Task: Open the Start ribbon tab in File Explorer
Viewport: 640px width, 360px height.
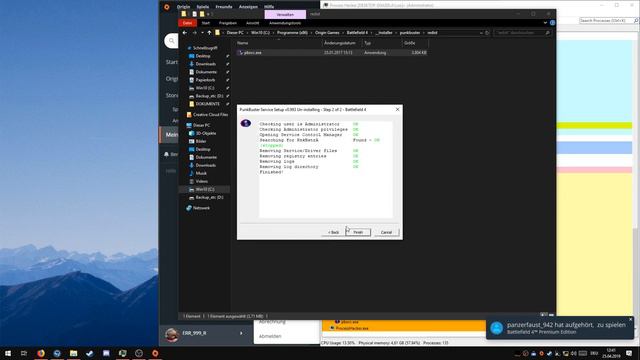Action: coord(206,23)
